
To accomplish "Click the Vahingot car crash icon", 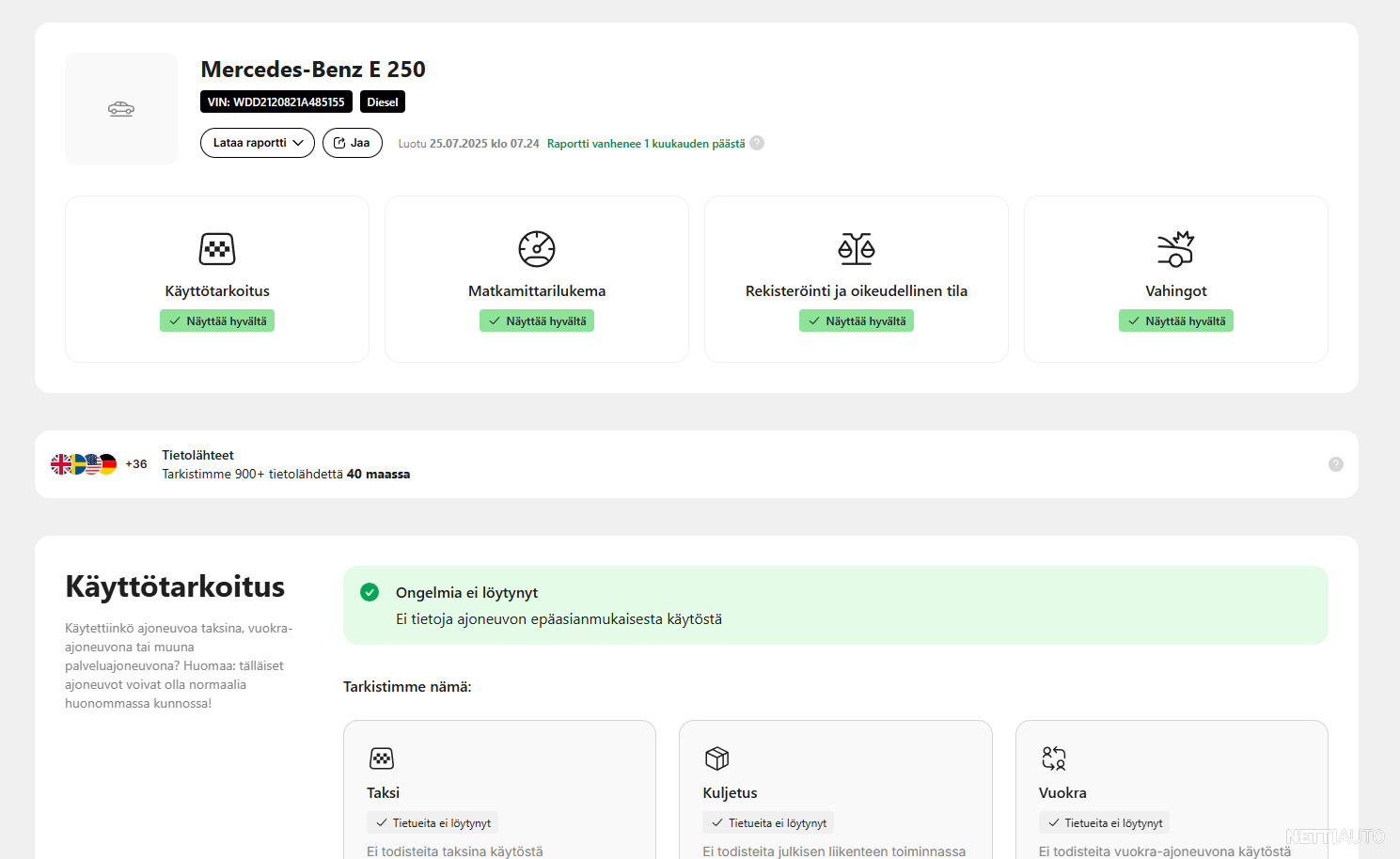I will (1175, 249).
